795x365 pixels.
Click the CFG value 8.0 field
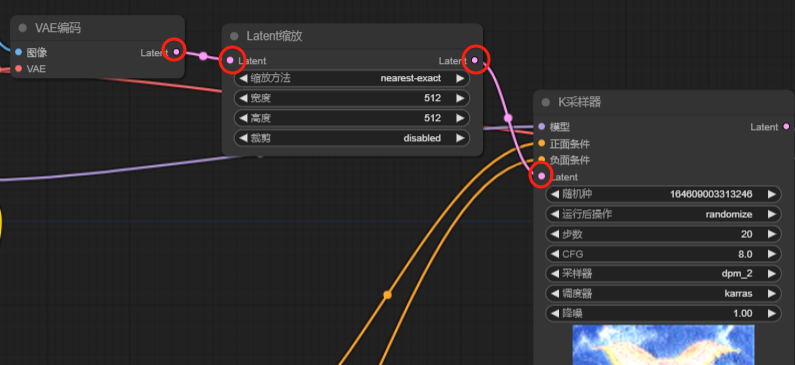point(663,254)
